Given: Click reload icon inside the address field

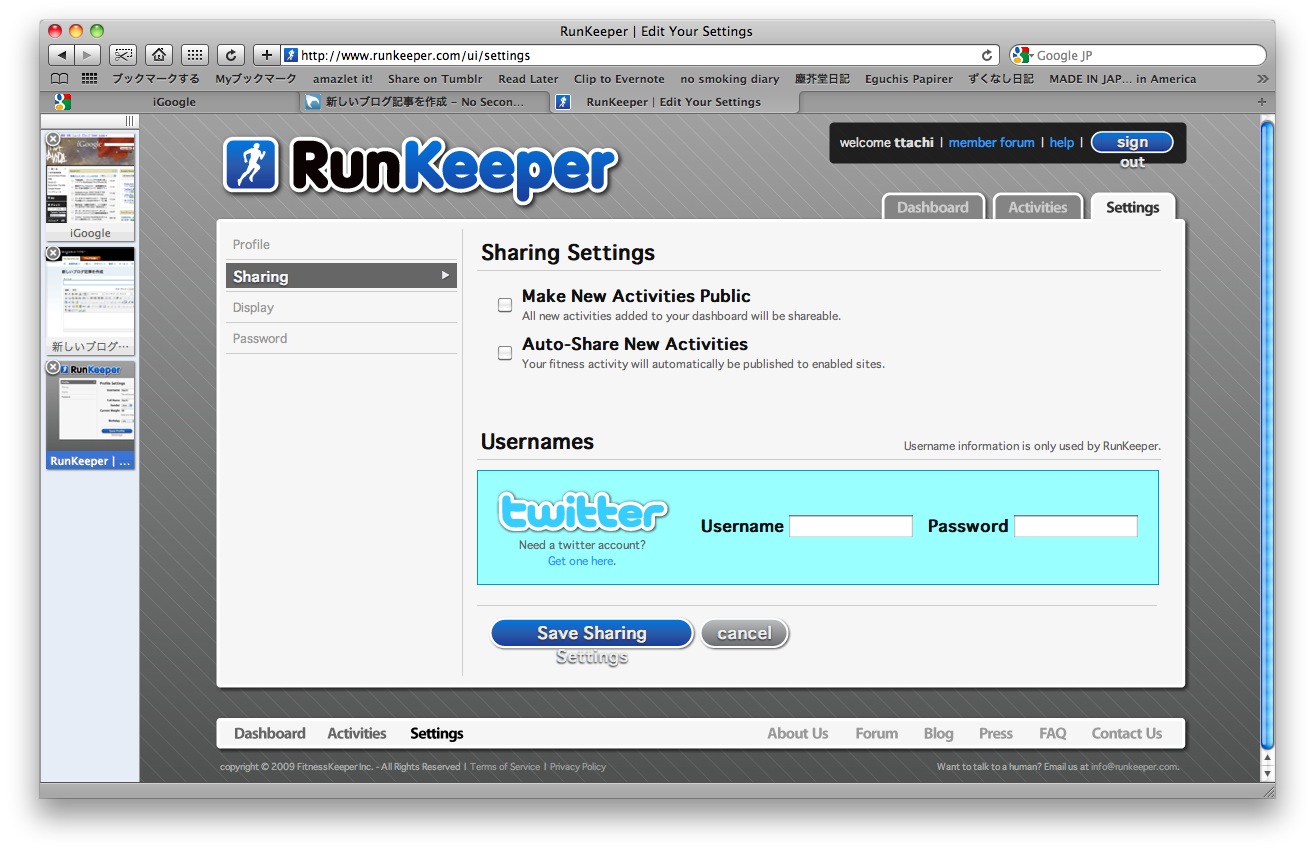Looking at the screenshot, I should click(x=987, y=55).
